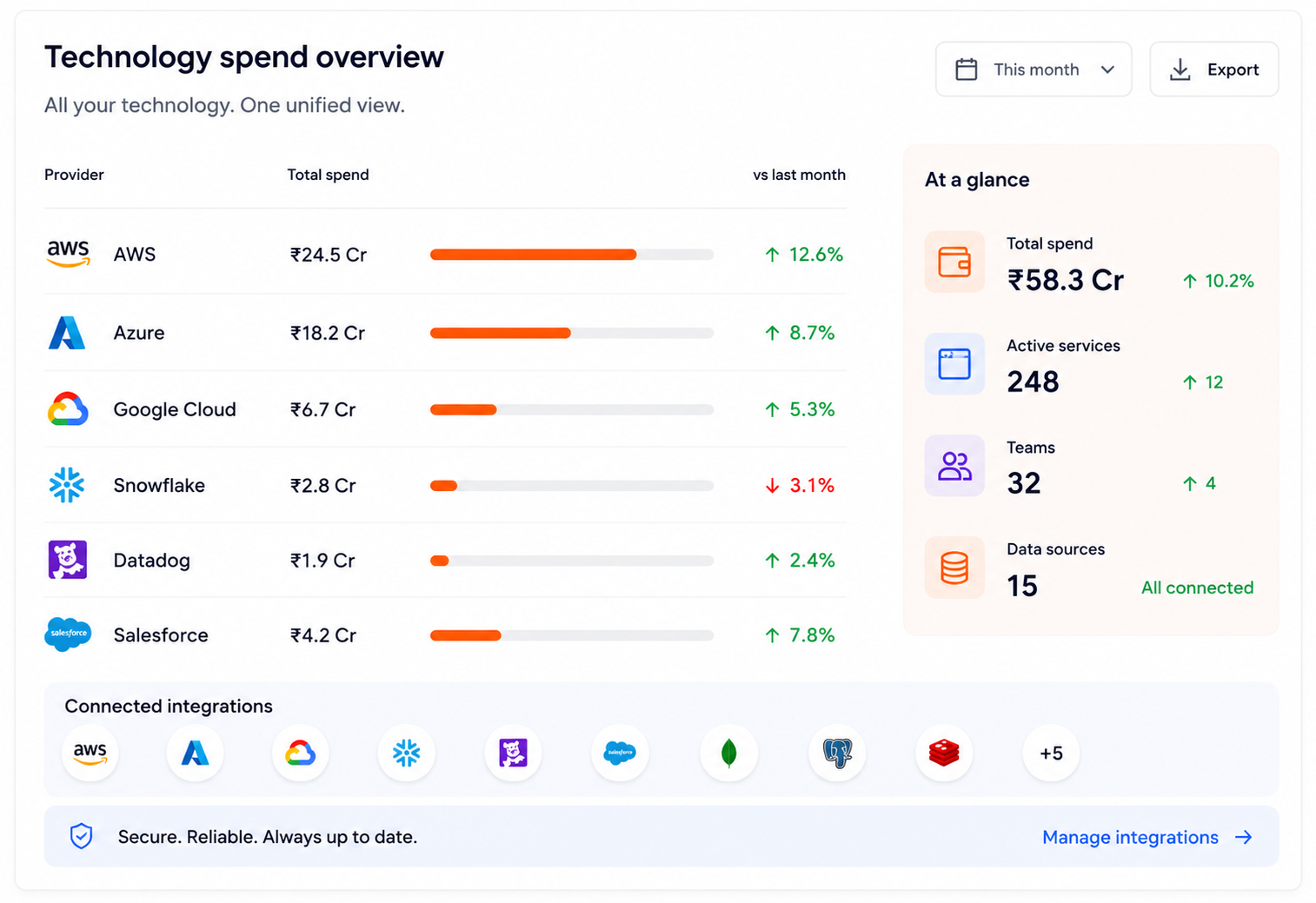Click the ₹6.7 Cr spend value
The width and height of the screenshot is (1316, 903).
click(x=322, y=409)
